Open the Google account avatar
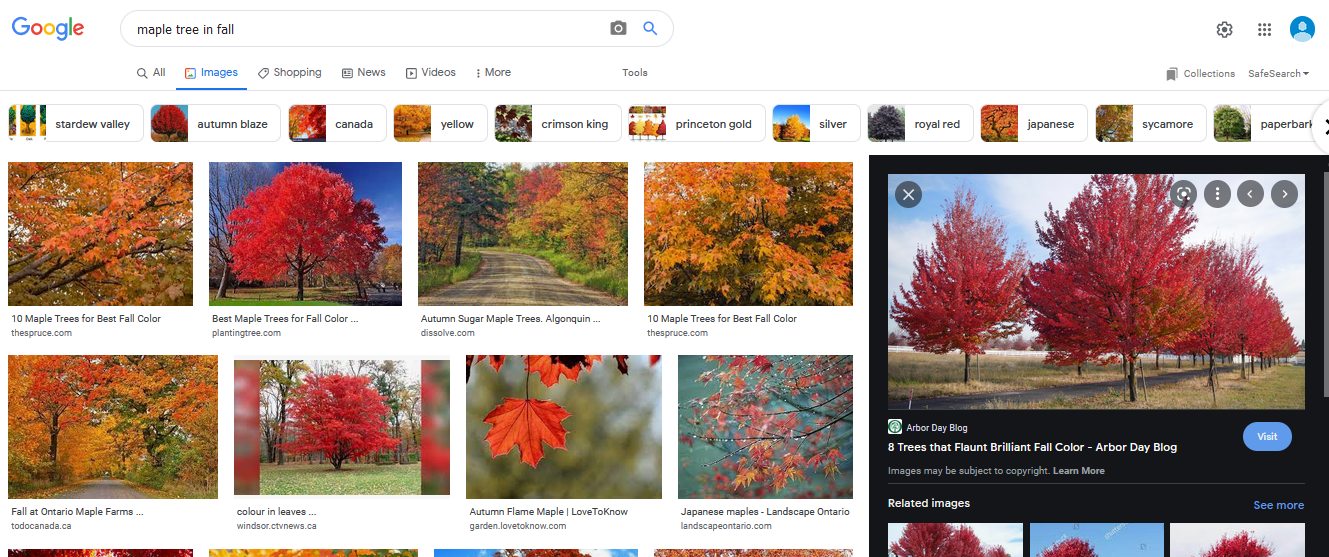The width and height of the screenshot is (1329, 557). point(1302,29)
